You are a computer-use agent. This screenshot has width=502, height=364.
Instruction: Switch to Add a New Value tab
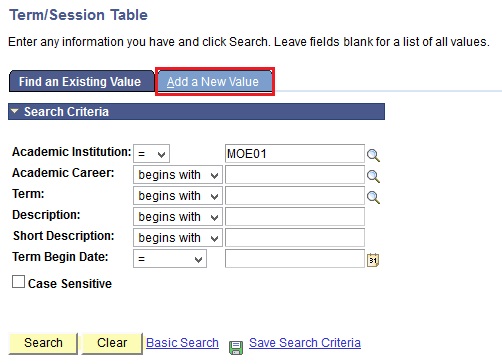click(215, 81)
